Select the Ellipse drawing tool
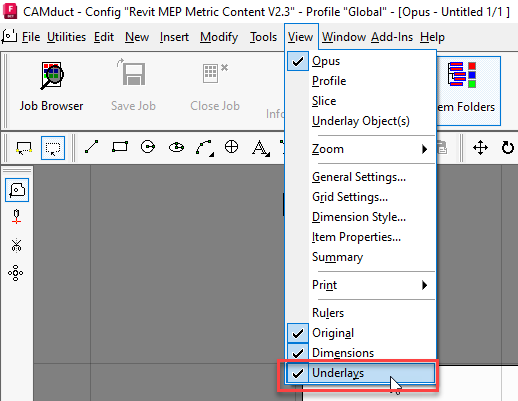 (x=176, y=147)
